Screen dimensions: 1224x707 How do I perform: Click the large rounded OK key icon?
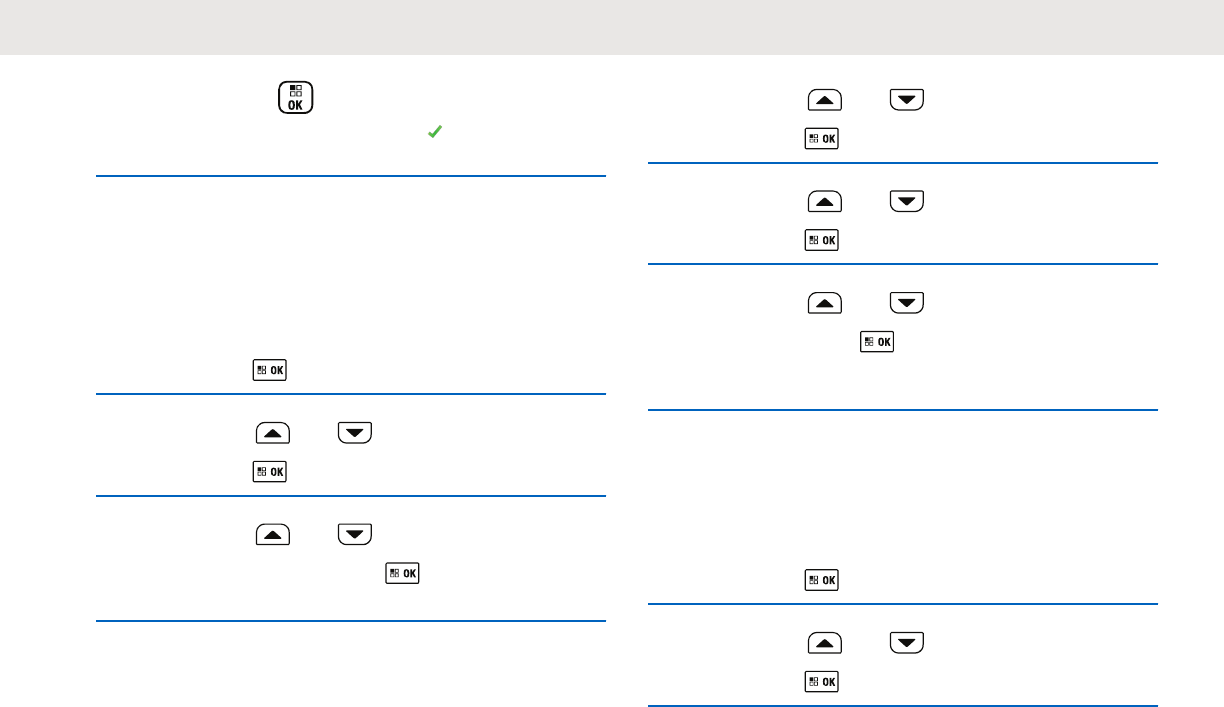tap(295, 100)
